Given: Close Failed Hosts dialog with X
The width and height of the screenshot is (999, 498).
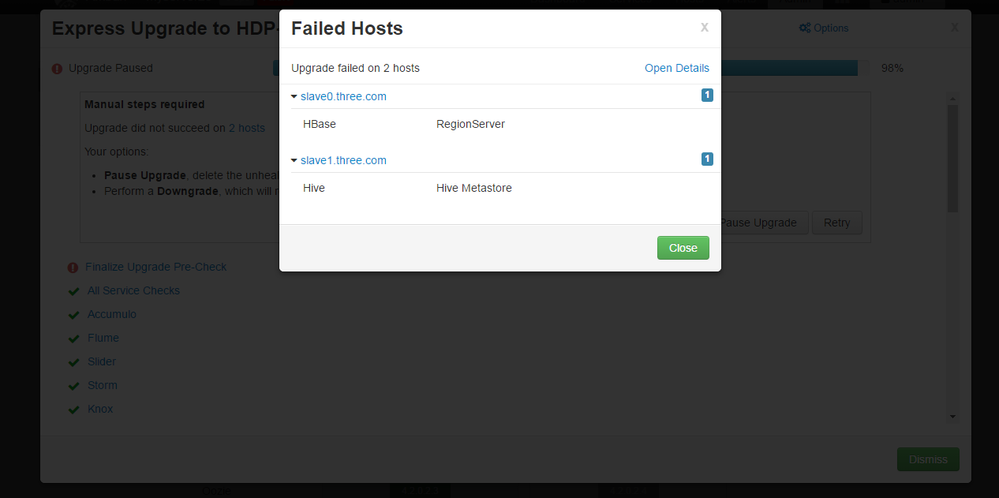Looking at the screenshot, I should pos(704,27).
